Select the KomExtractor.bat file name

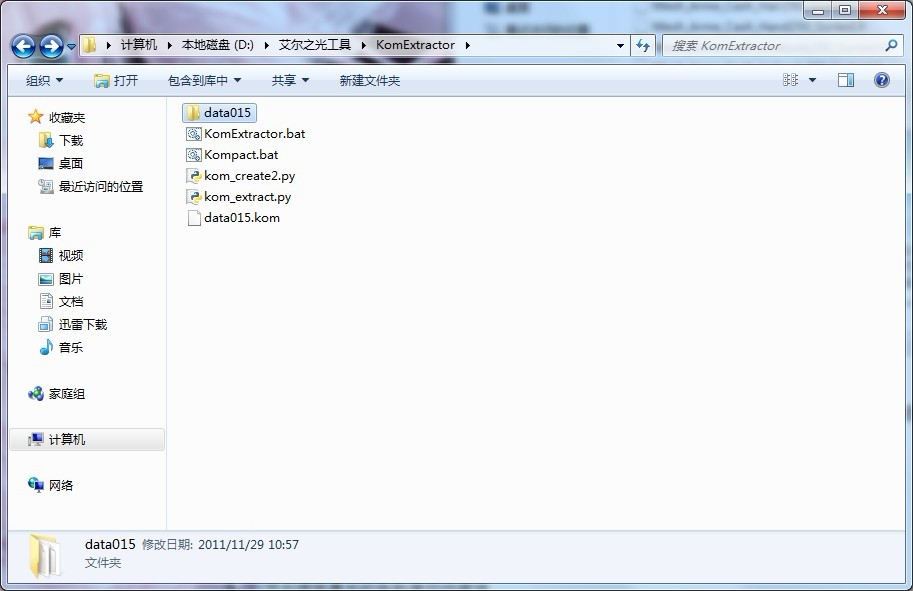coord(254,134)
